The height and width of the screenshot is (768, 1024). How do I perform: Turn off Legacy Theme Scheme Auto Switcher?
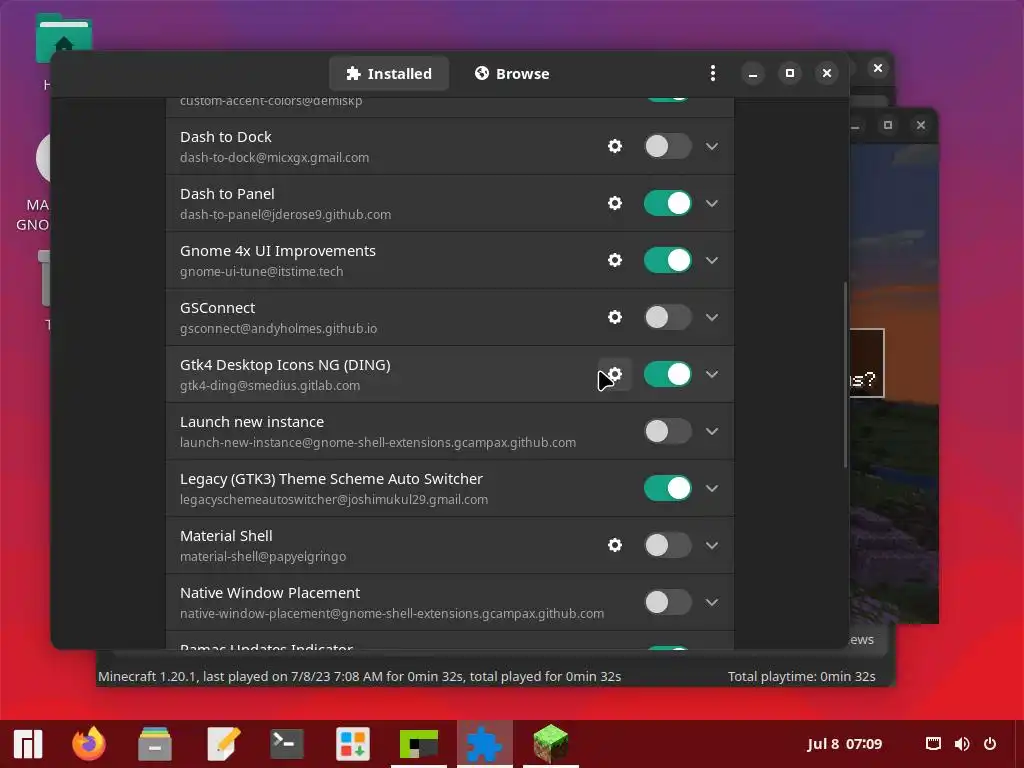point(667,488)
